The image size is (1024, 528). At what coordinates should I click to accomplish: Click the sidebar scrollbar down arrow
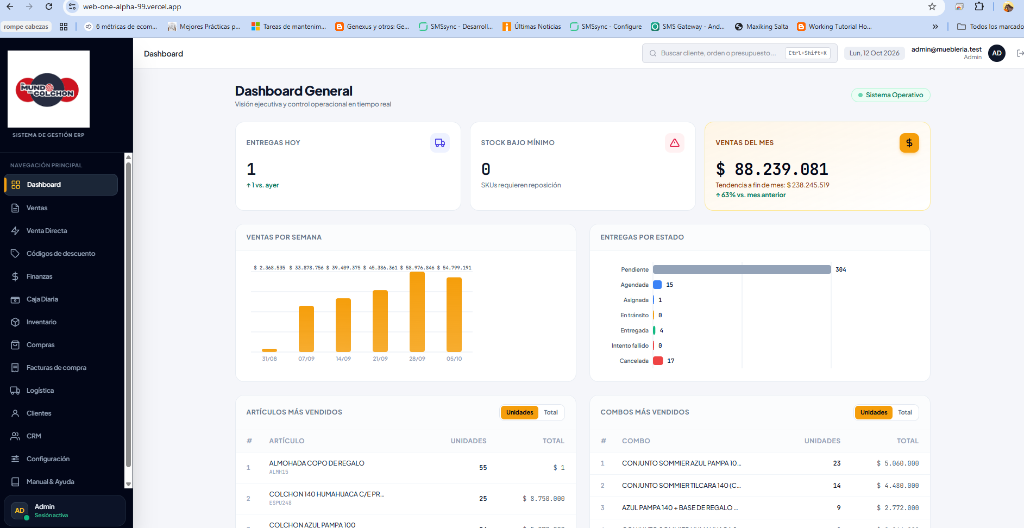pos(128,484)
